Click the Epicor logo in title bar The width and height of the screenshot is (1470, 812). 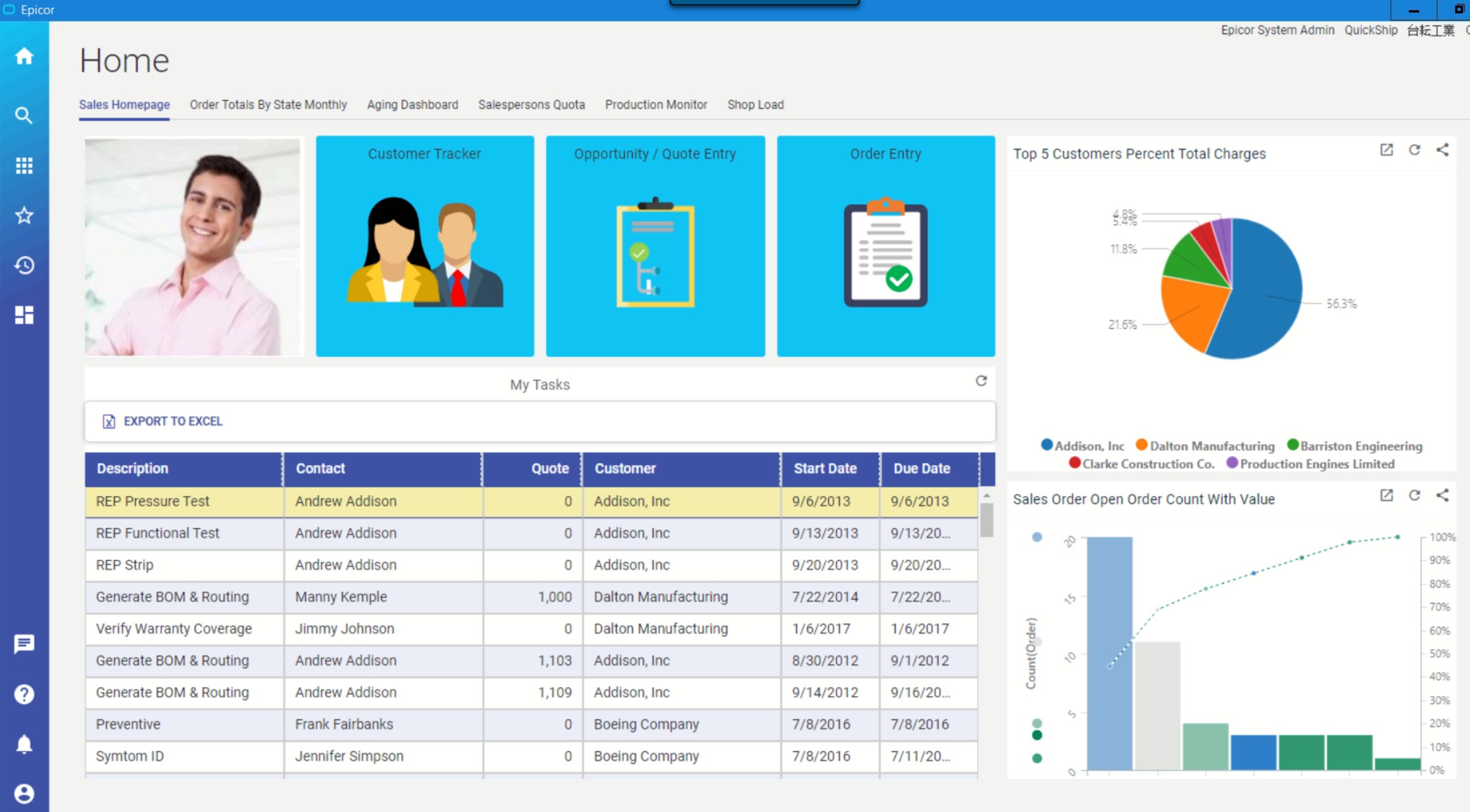(x=9, y=10)
